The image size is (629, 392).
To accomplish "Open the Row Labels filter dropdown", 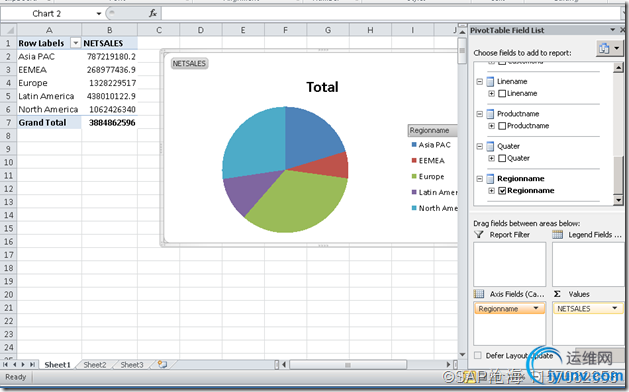I will [75, 43].
